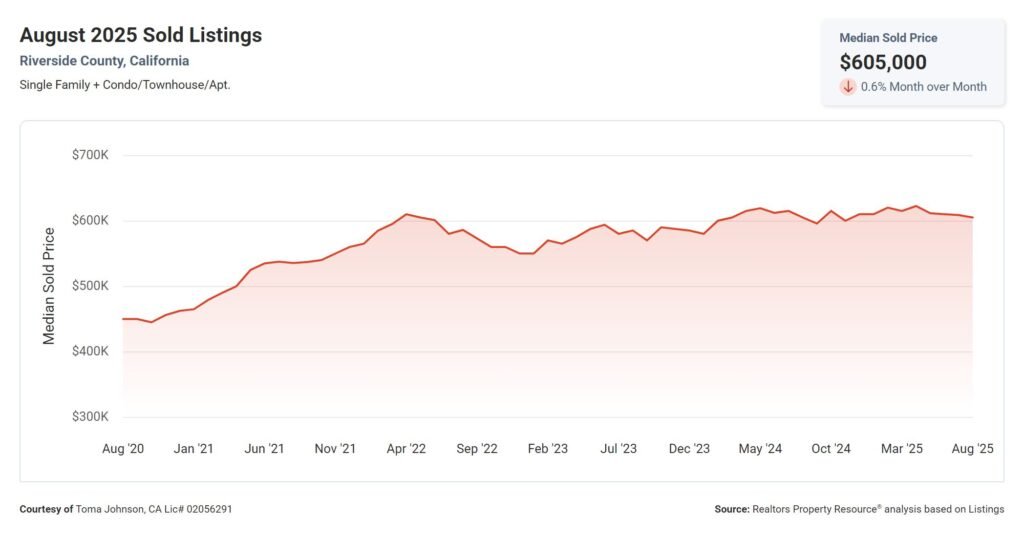Click the $605,000 median price value
Viewport: 1024px width, 537px height.
[x=883, y=62]
